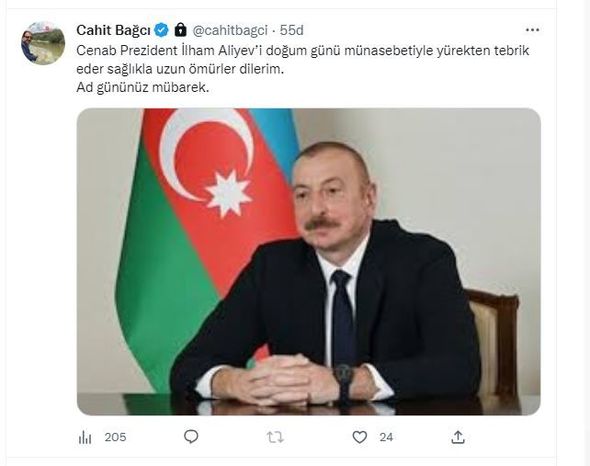
Task: Click the share upload arrow icon
Action: [x=458, y=437]
